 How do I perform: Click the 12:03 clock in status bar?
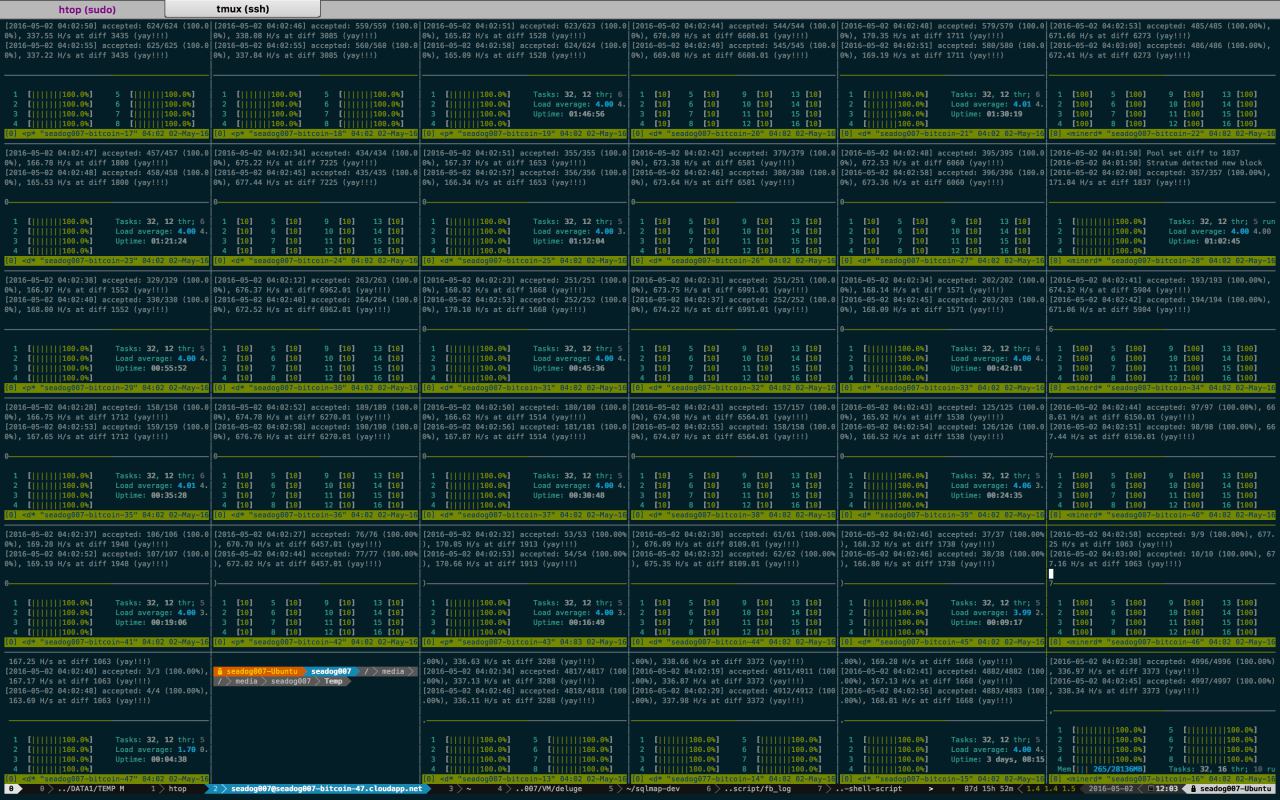coord(1166,789)
